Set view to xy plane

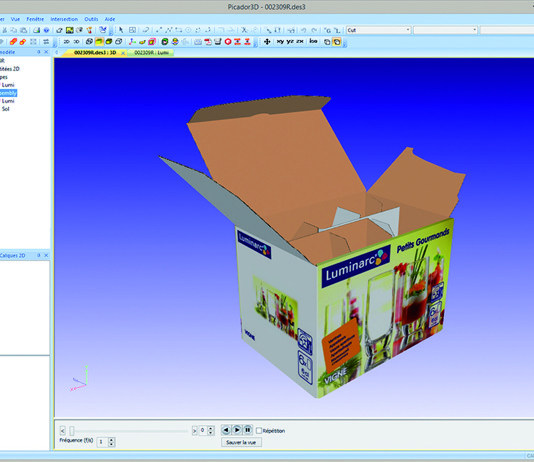[280, 42]
